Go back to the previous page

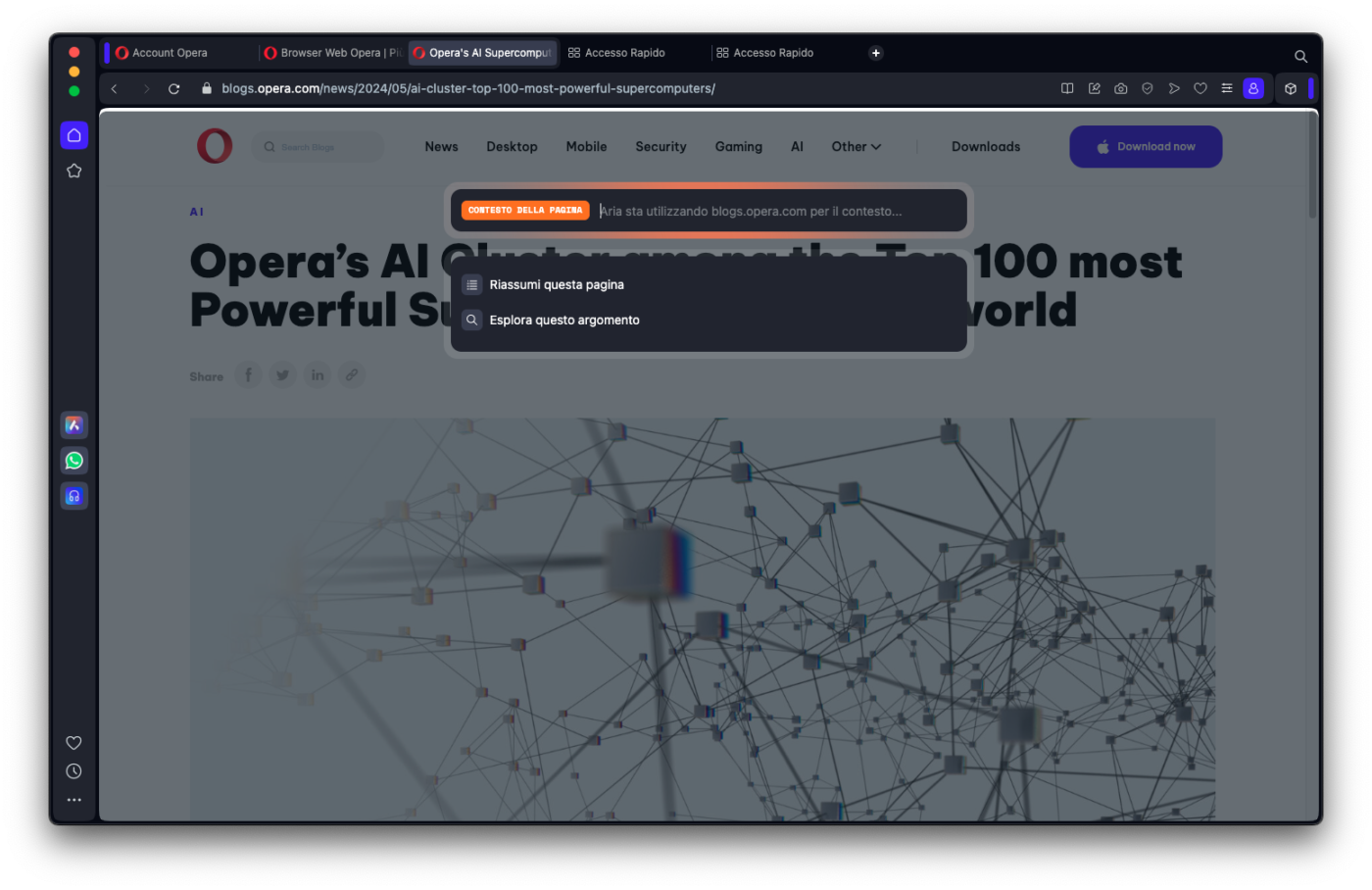[x=115, y=88]
